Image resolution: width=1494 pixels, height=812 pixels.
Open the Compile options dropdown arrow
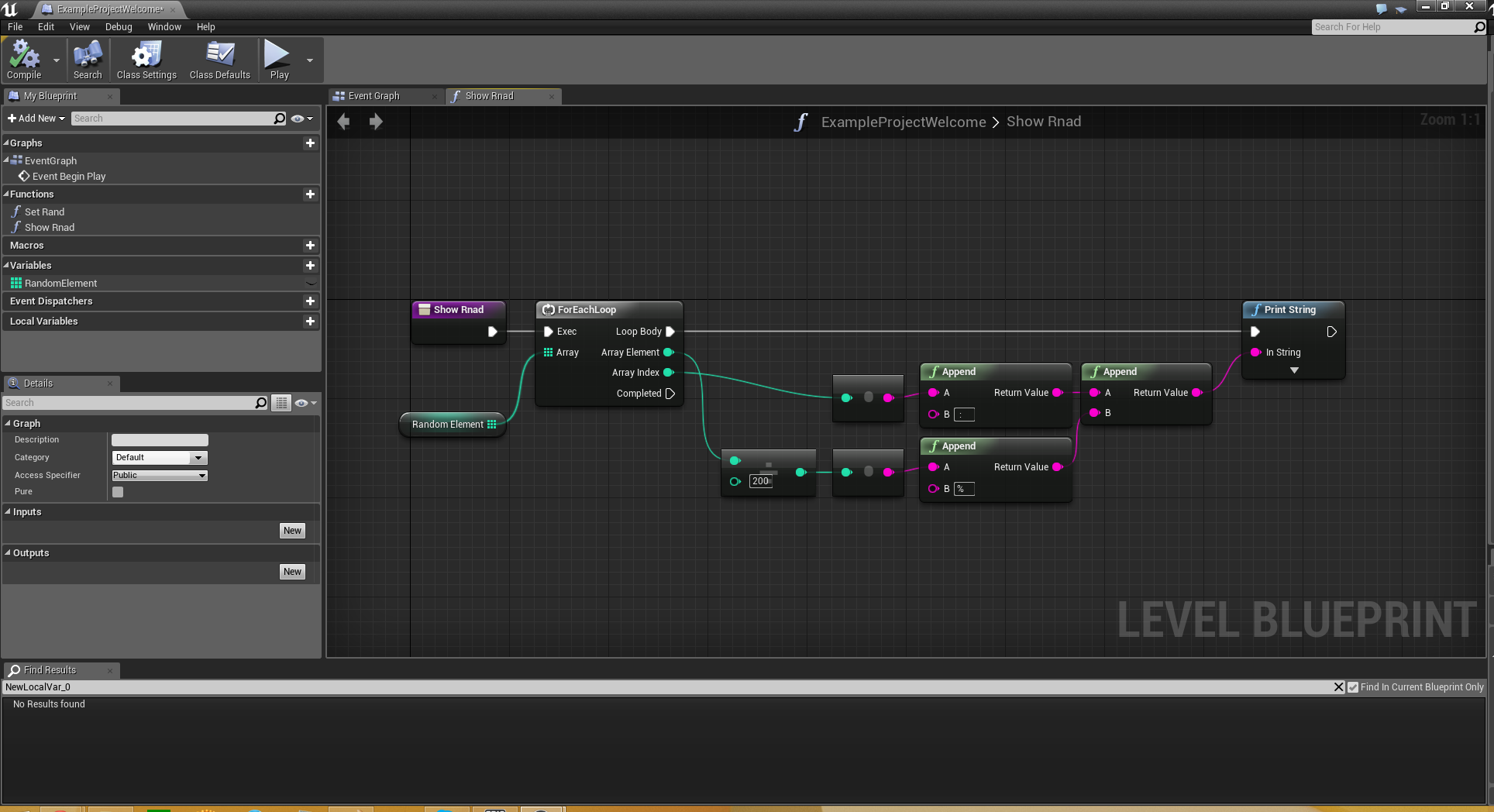(x=56, y=60)
